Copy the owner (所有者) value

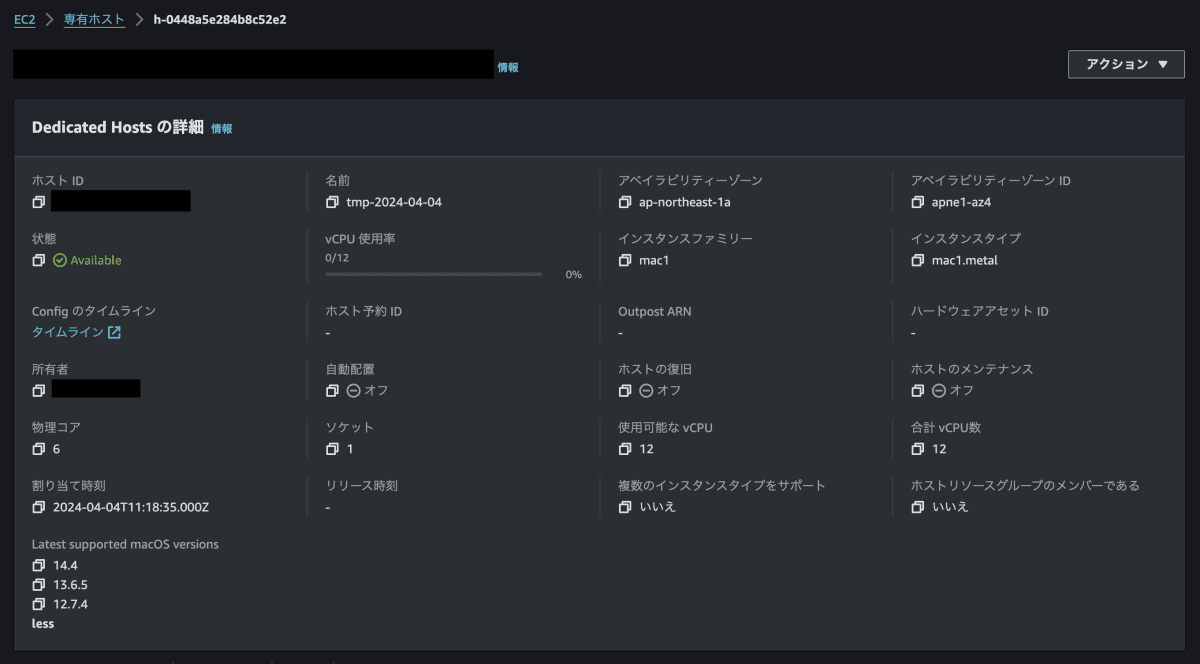pyautogui.click(x=39, y=390)
